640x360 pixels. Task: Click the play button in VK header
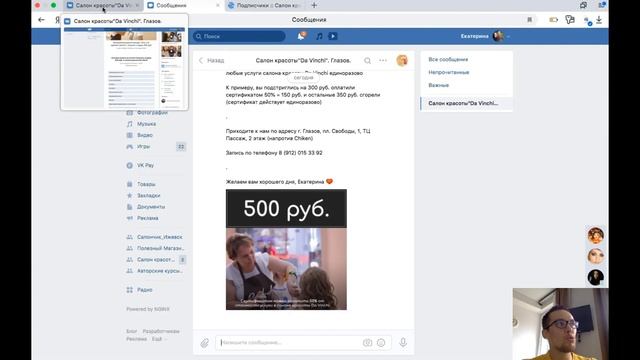[333, 36]
